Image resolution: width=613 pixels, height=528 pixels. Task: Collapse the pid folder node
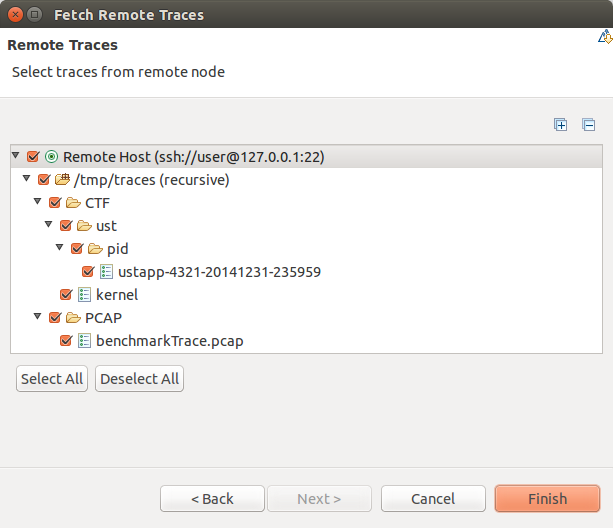[x=59, y=248]
